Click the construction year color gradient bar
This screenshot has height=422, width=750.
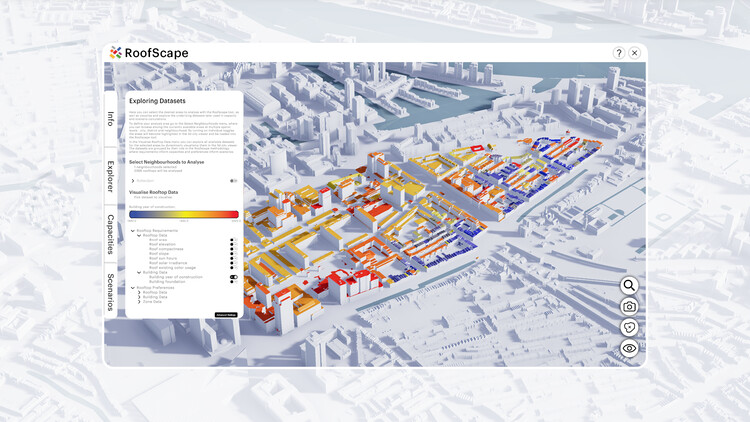184,214
